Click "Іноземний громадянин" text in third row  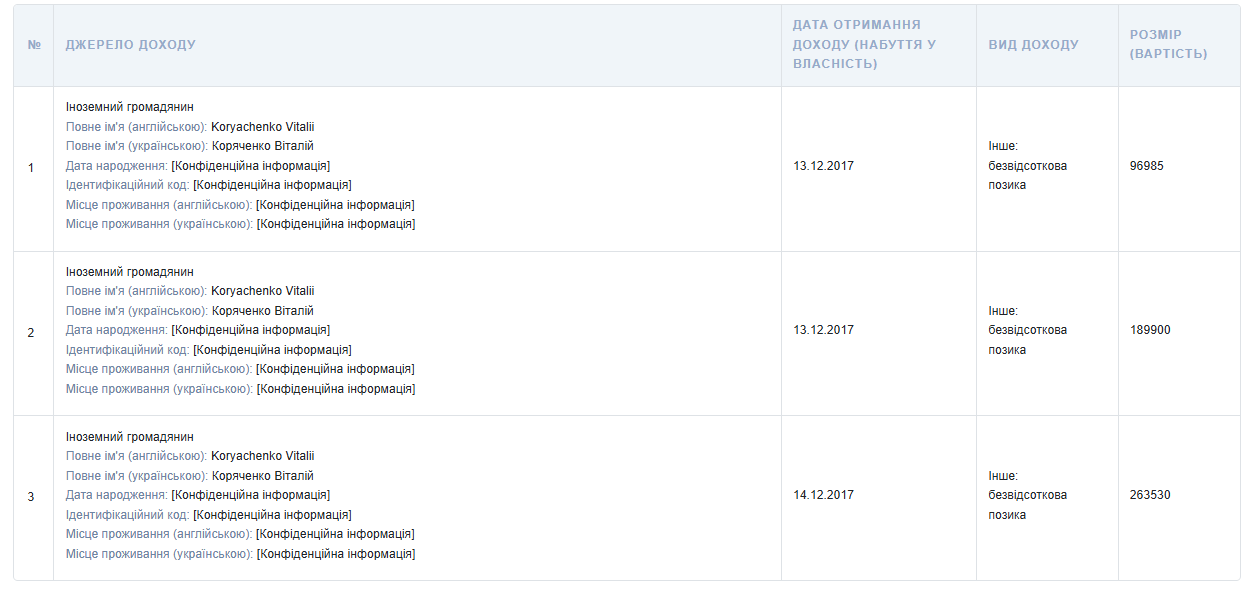[130, 437]
